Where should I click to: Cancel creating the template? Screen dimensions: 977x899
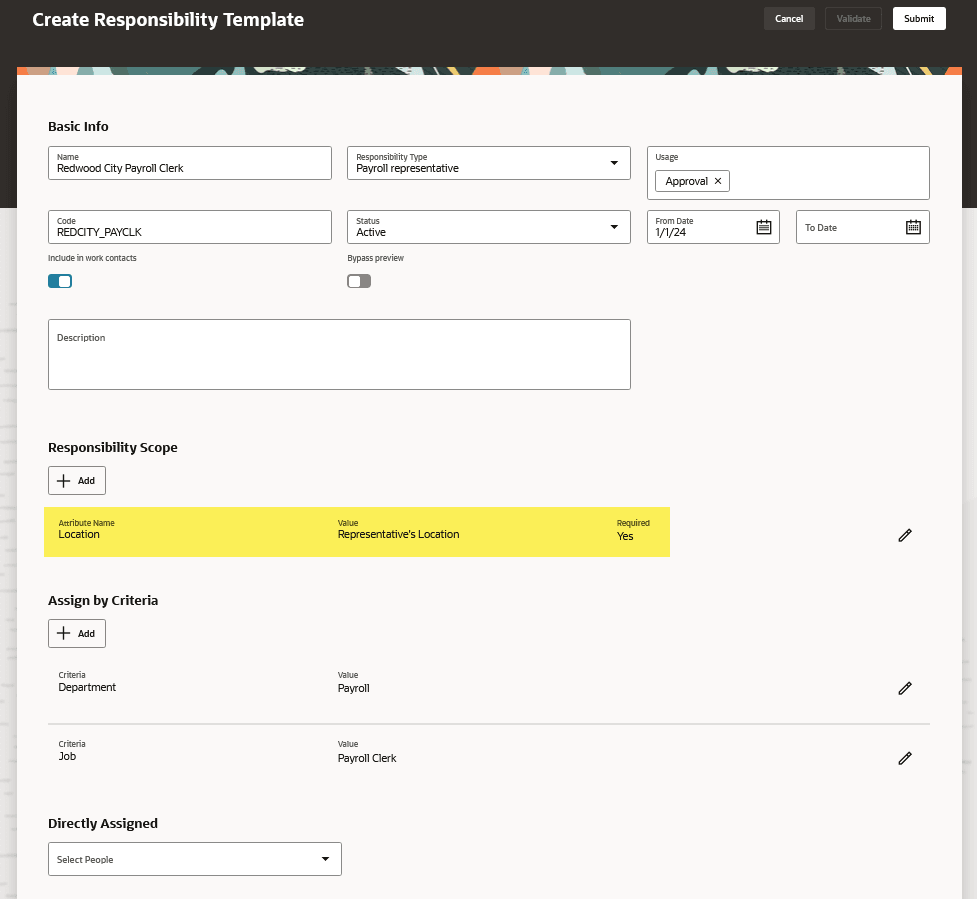coord(789,19)
